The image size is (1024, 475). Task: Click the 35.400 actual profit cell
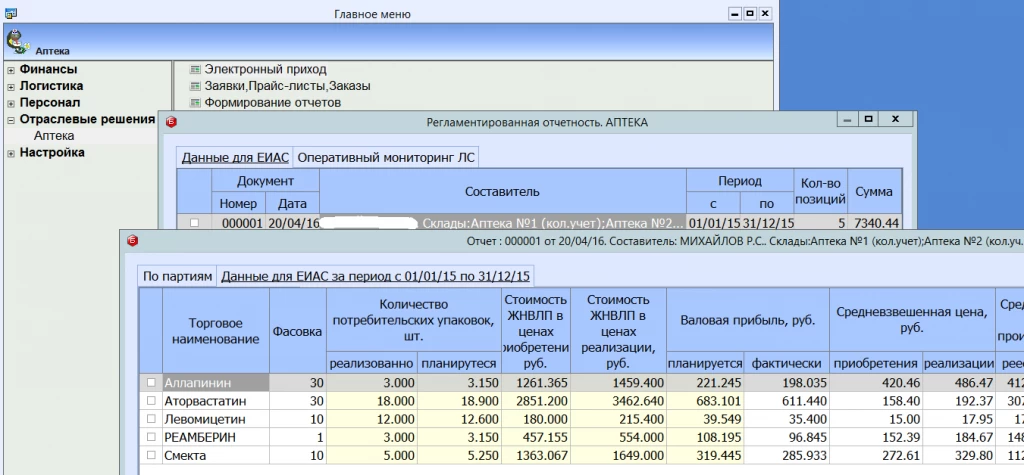point(786,419)
